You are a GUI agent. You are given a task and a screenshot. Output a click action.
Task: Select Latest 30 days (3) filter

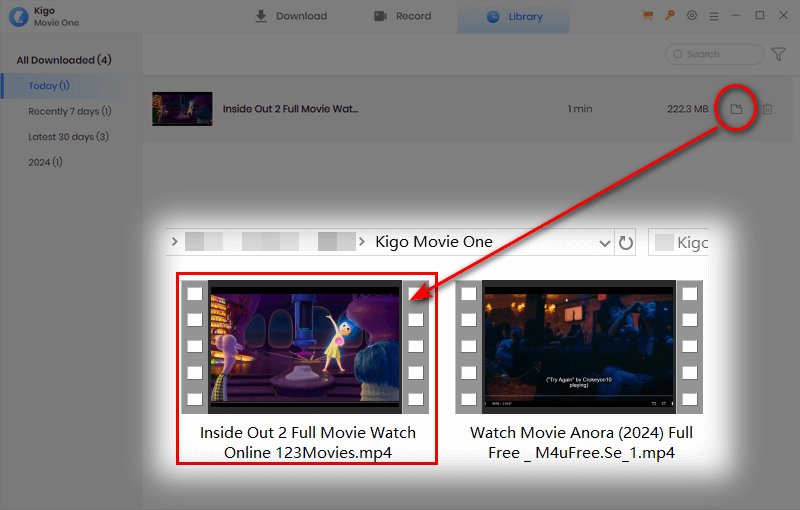68,137
